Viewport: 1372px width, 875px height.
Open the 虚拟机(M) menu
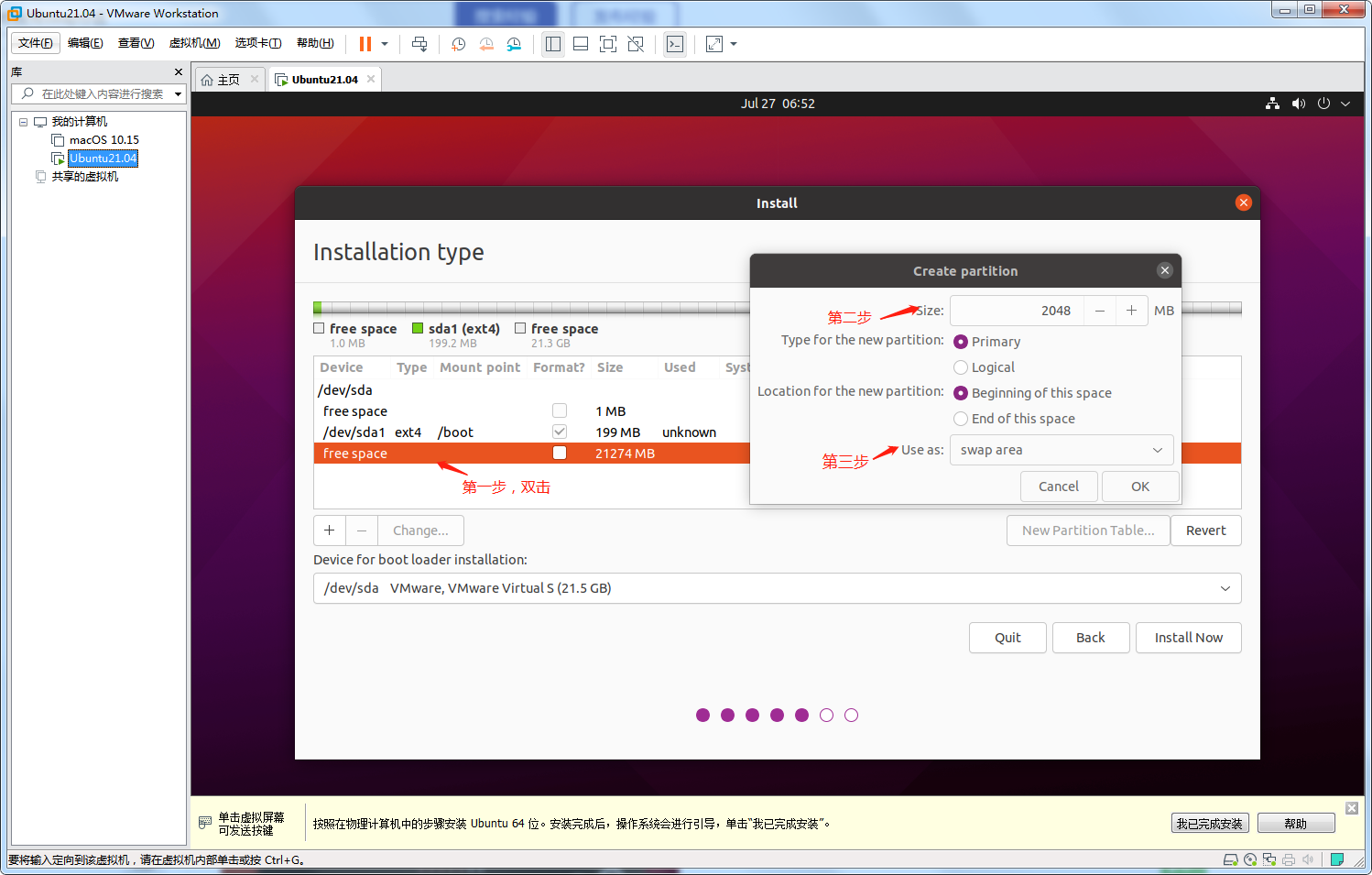[194, 43]
